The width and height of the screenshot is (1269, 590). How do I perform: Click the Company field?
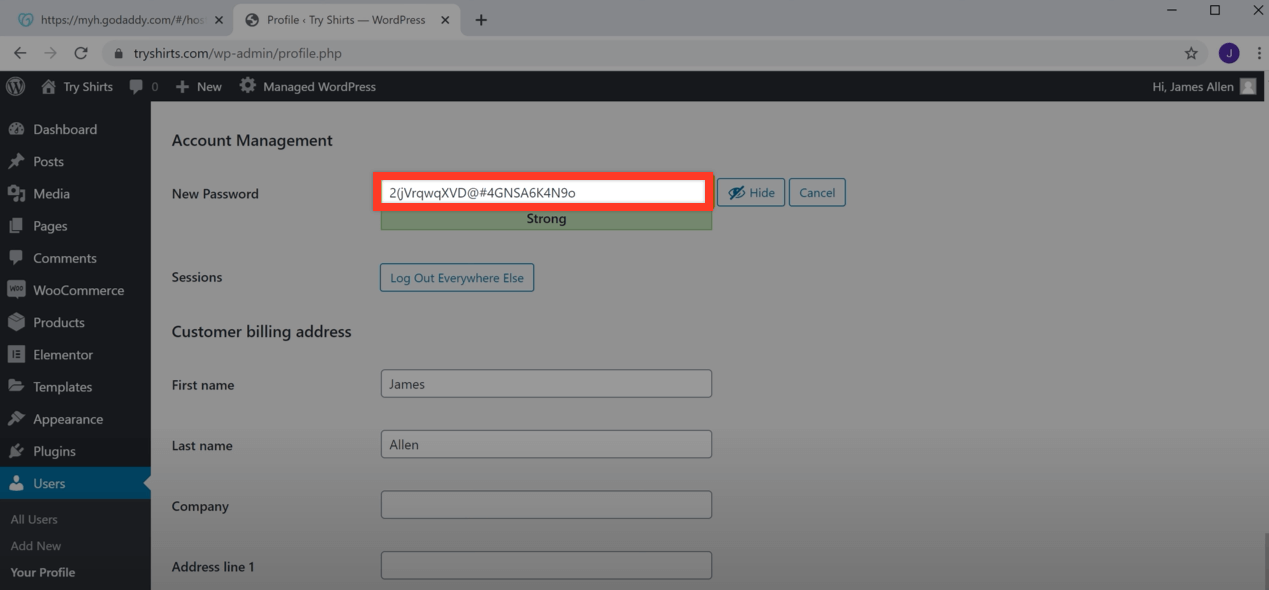tap(546, 505)
